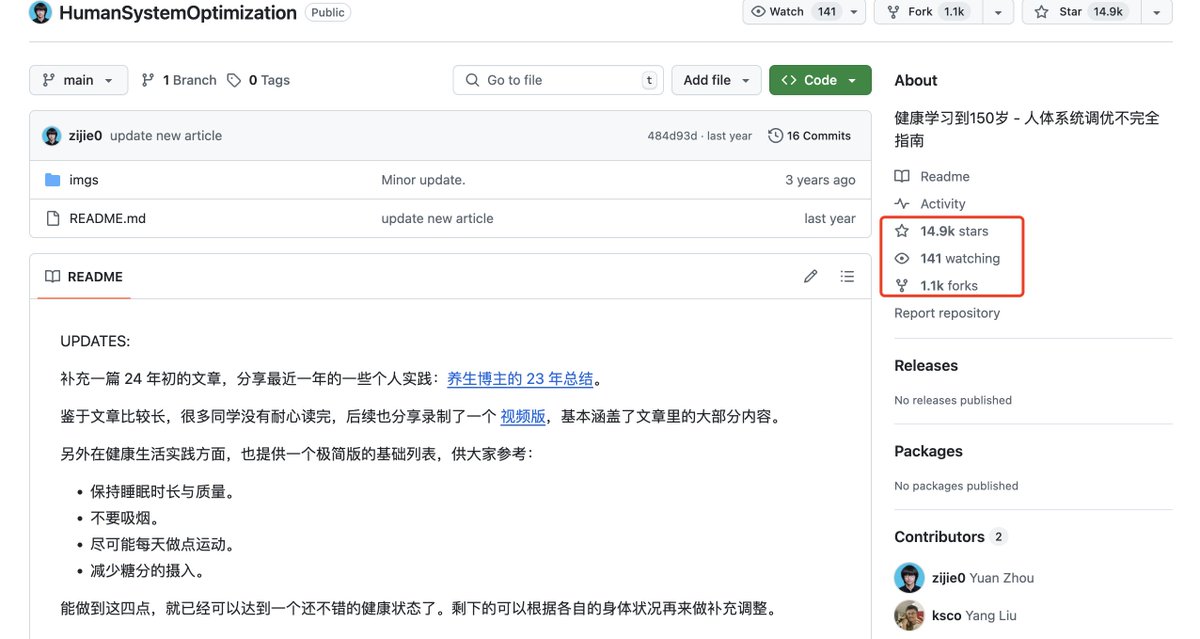Expand the green Code dropdown
The height and width of the screenshot is (639, 1200).
click(820, 80)
